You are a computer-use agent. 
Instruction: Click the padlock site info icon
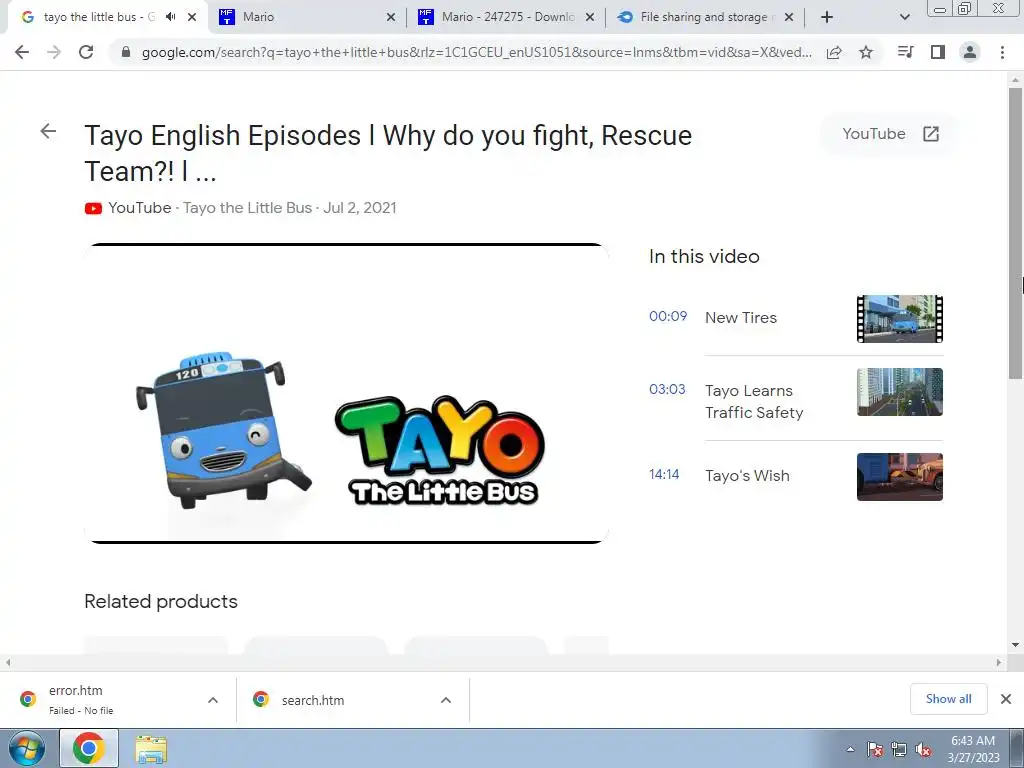(126, 52)
